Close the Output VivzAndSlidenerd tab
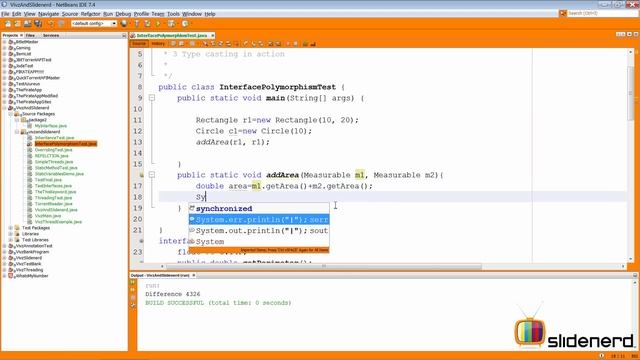Screen dimensions: 640x360 click(193, 276)
